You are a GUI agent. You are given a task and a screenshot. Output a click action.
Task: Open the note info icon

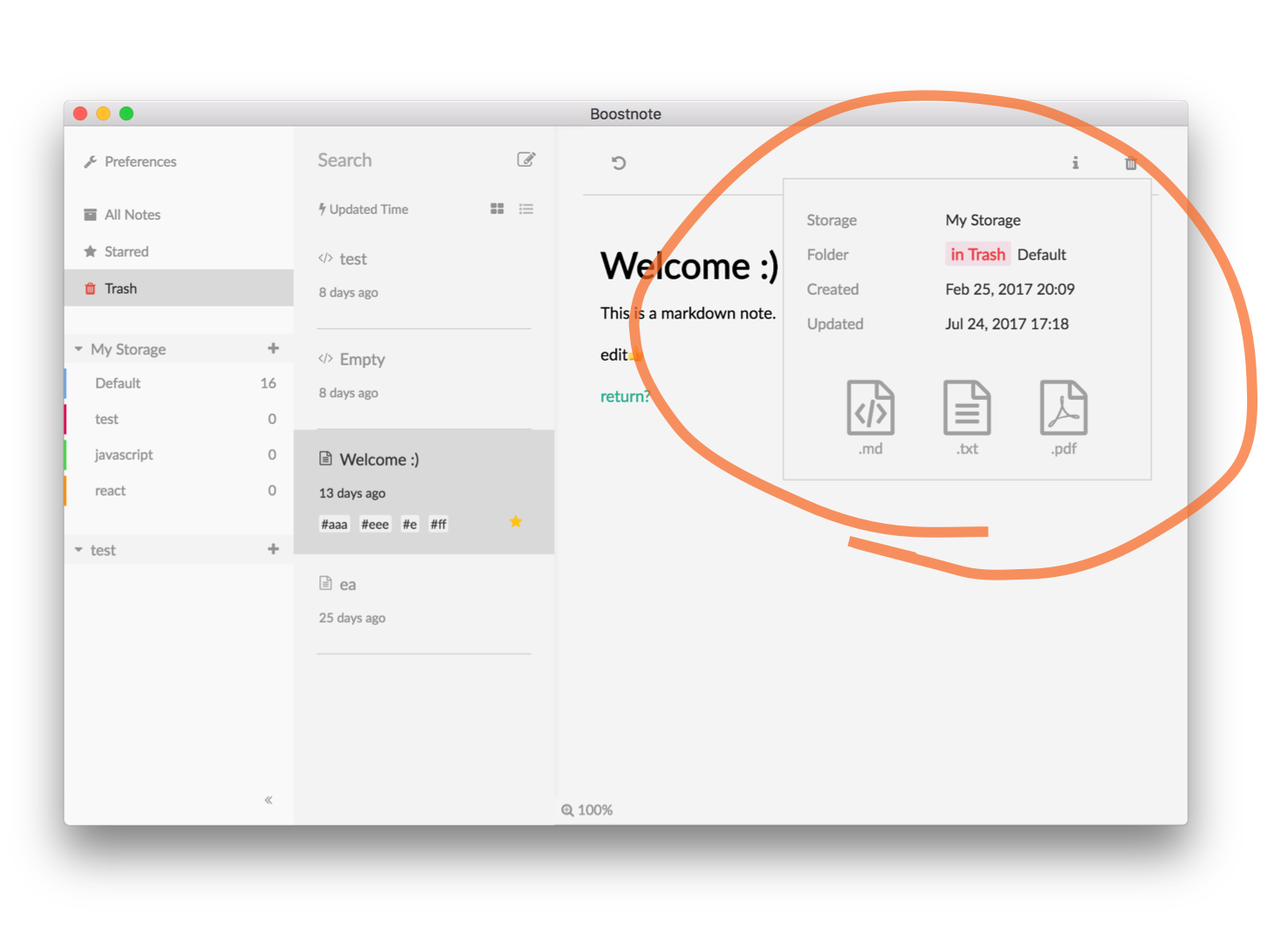click(1075, 162)
